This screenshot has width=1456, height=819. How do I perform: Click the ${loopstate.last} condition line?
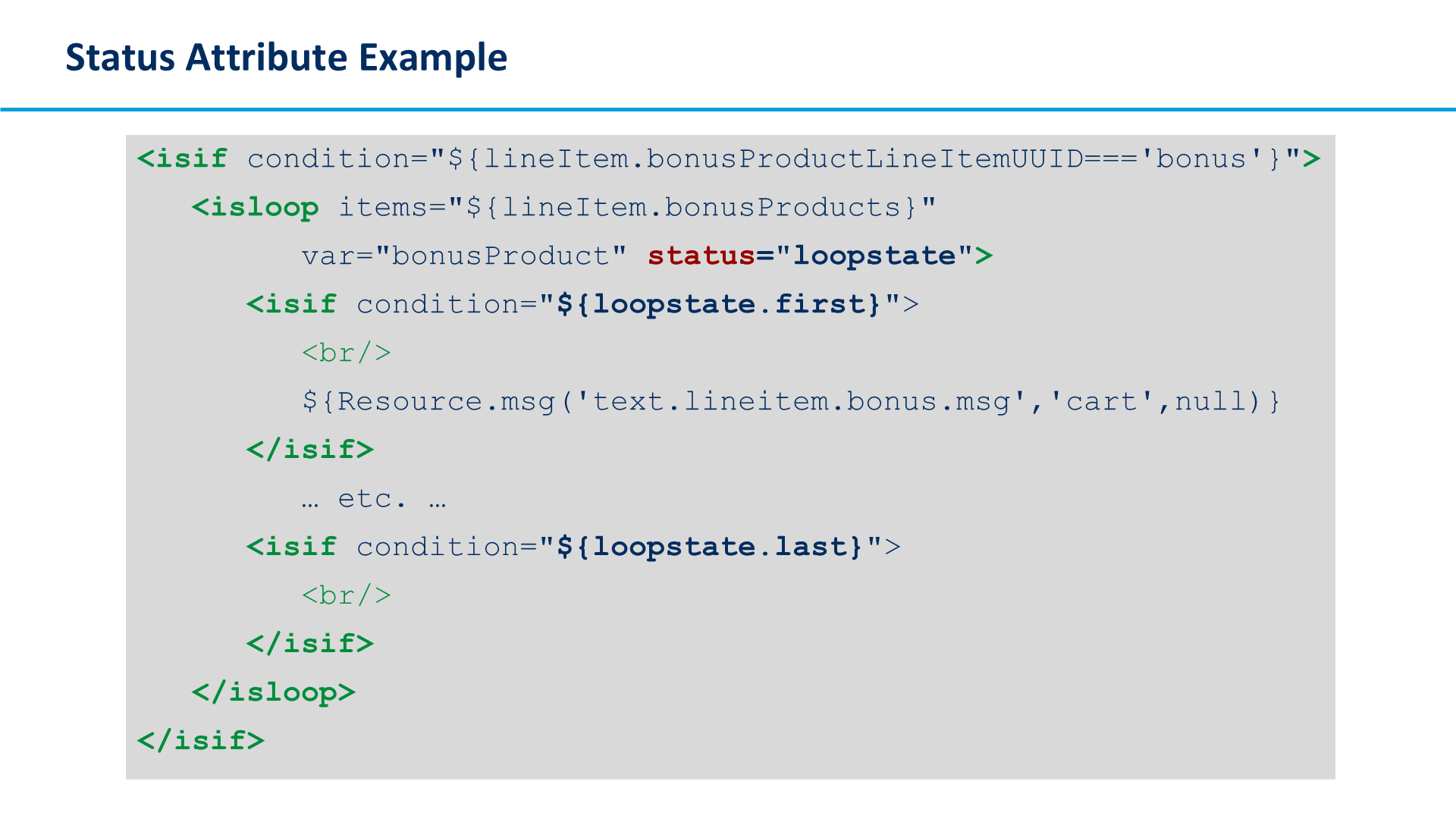[573, 547]
